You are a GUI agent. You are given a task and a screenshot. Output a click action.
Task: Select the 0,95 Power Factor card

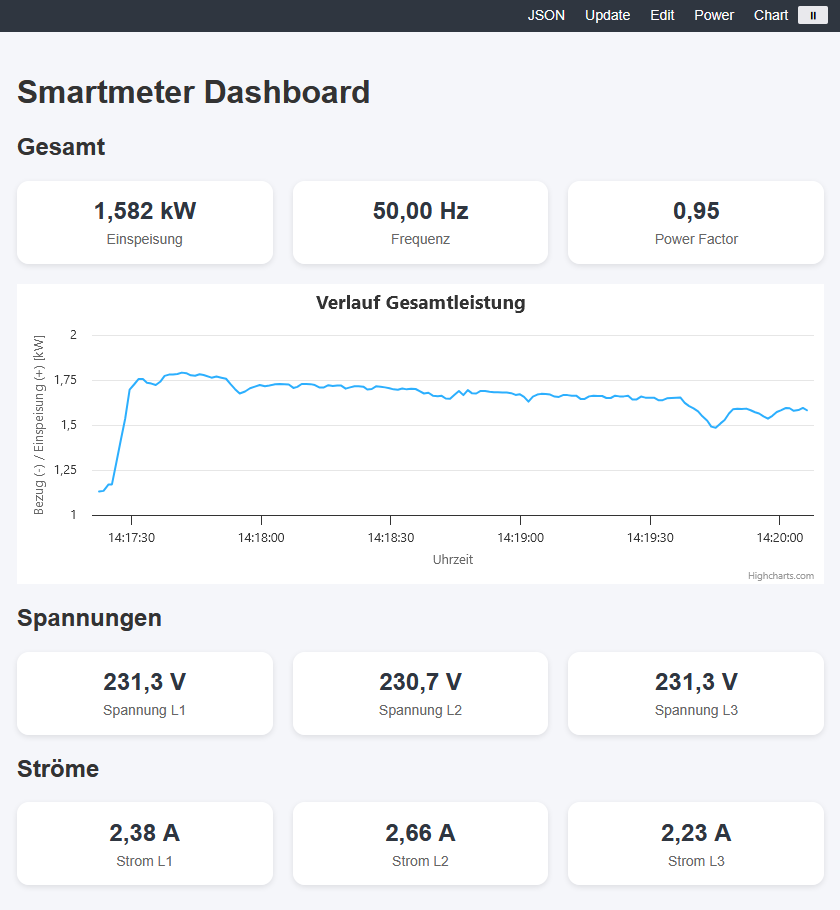click(695, 222)
